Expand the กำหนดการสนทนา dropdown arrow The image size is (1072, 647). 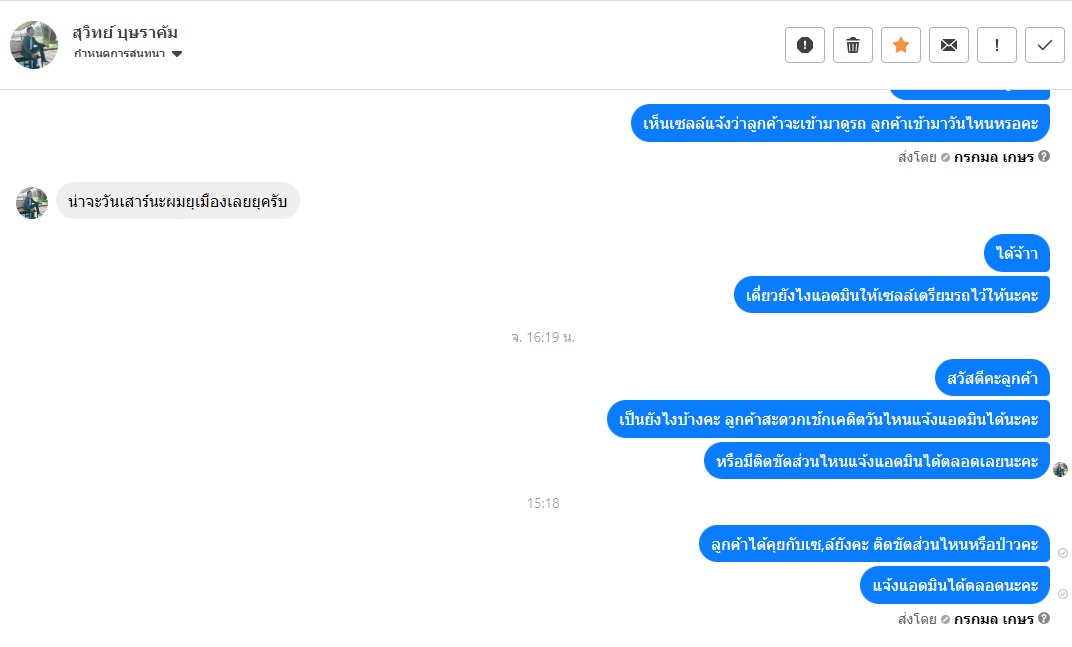tap(177, 54)
